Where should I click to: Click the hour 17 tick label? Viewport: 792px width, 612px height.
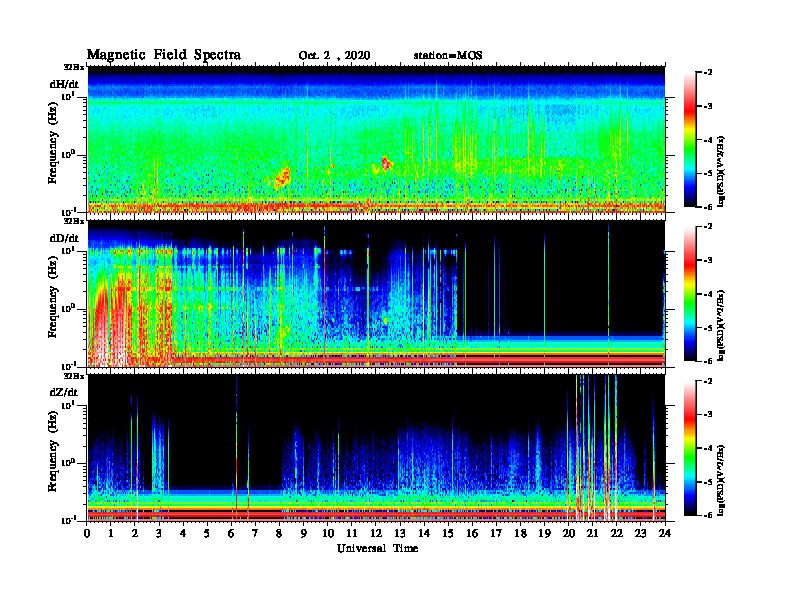[496, 533]
